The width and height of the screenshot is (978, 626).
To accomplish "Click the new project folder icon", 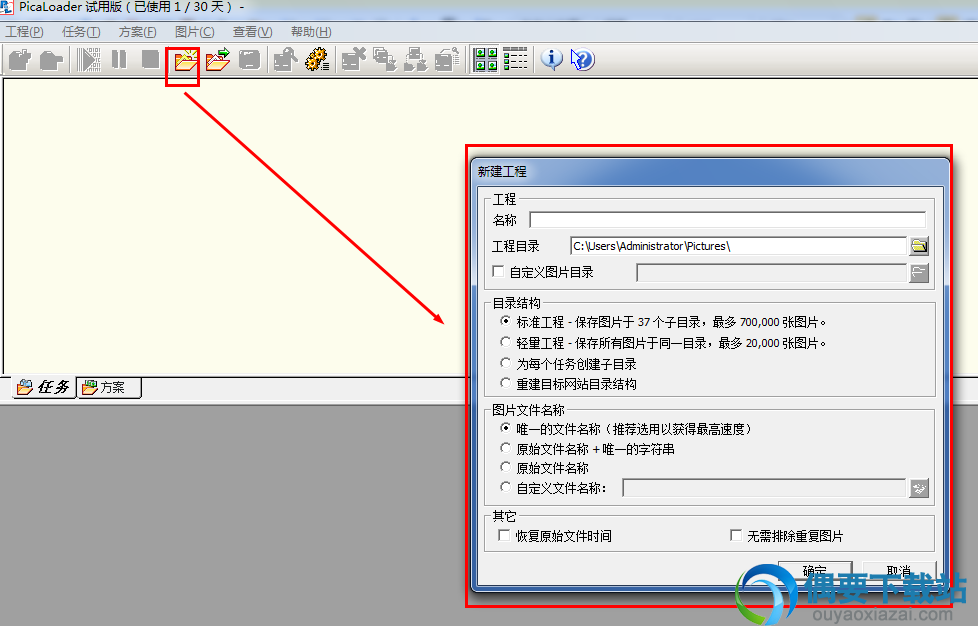I will coord(185,60).
